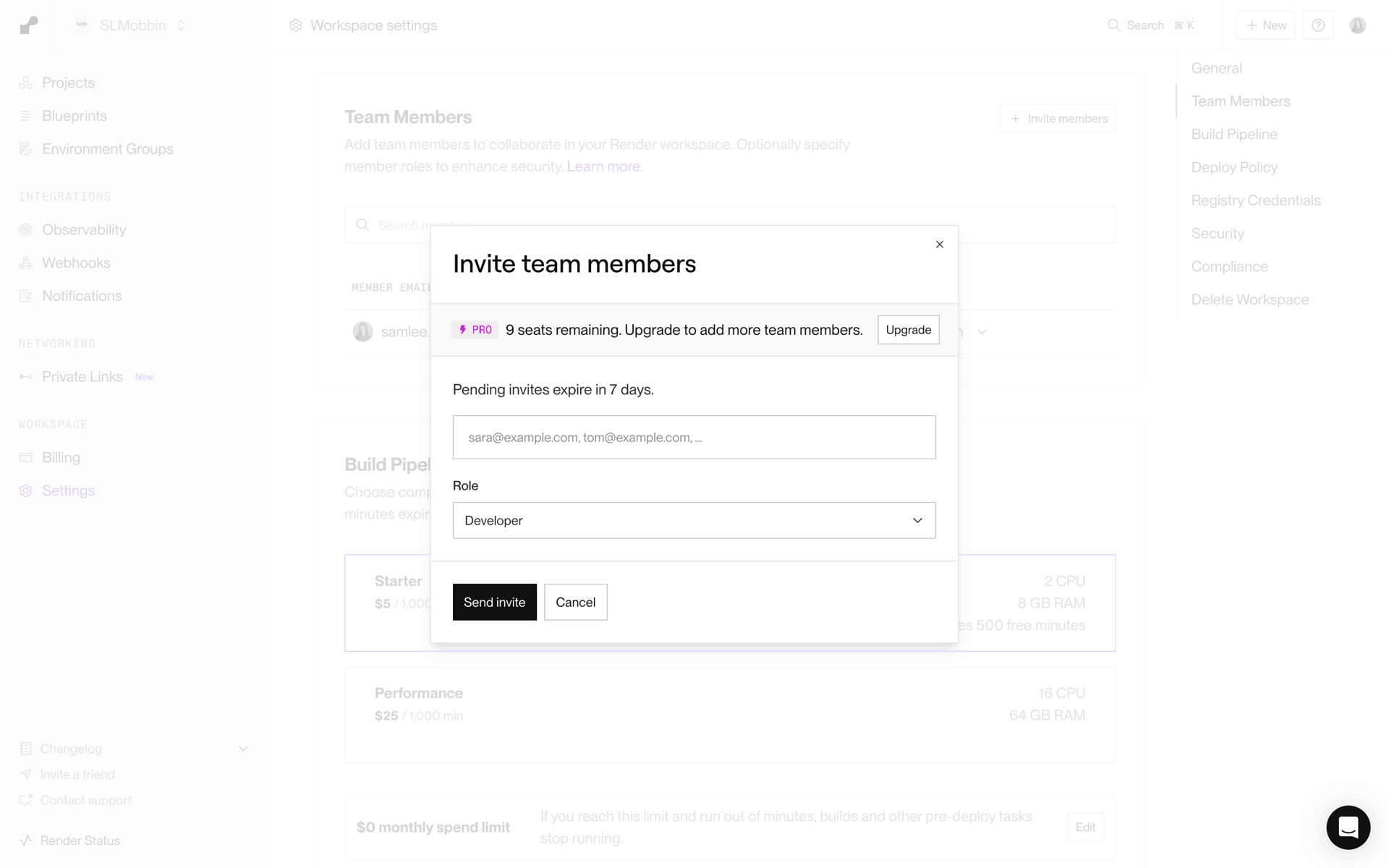Click the invite email addresses field
The width and height of the screenshot is (1389, 868).
pyautogui.click(x=694, y=437)
